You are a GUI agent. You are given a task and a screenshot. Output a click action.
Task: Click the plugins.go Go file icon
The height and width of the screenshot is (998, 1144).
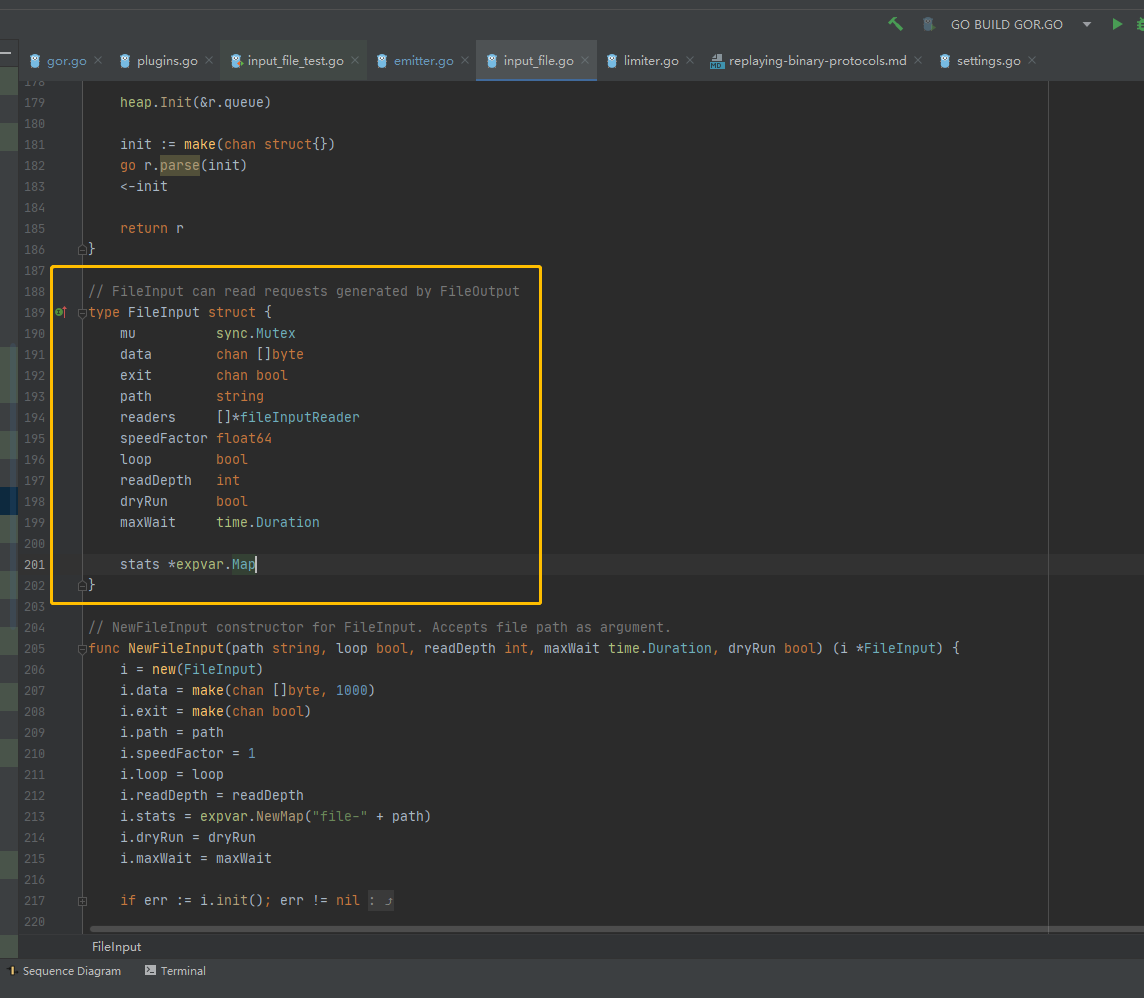(x=125, y=61)
